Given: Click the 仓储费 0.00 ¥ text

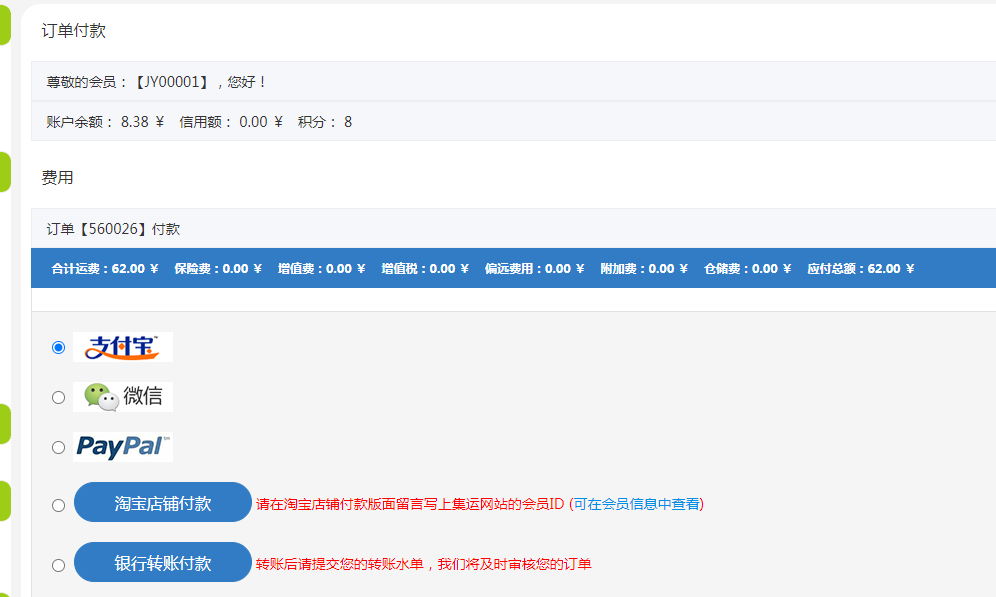Looking at the screenshot, I should 748,269.
